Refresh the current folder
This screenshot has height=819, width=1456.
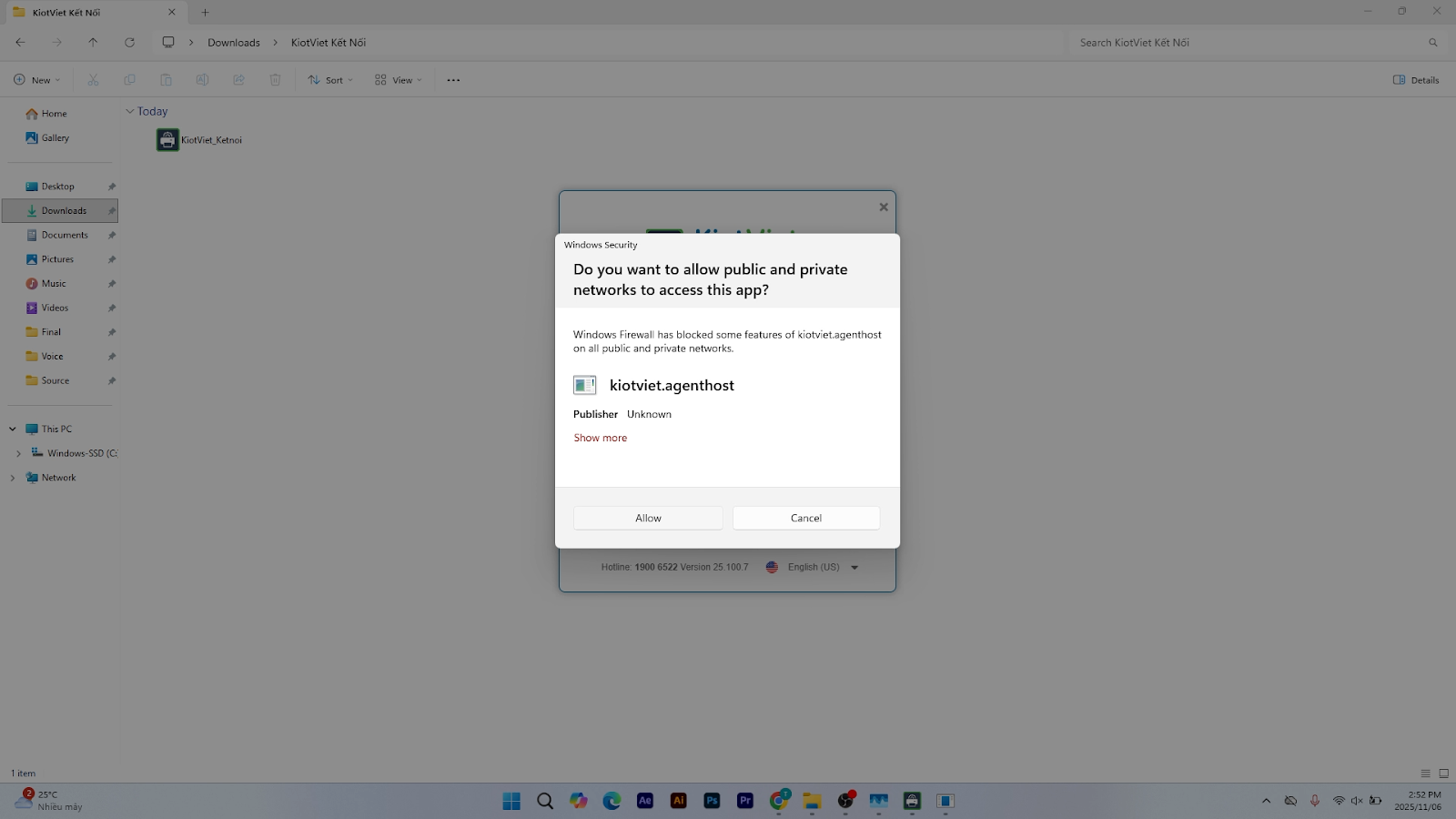coord(129,43)
